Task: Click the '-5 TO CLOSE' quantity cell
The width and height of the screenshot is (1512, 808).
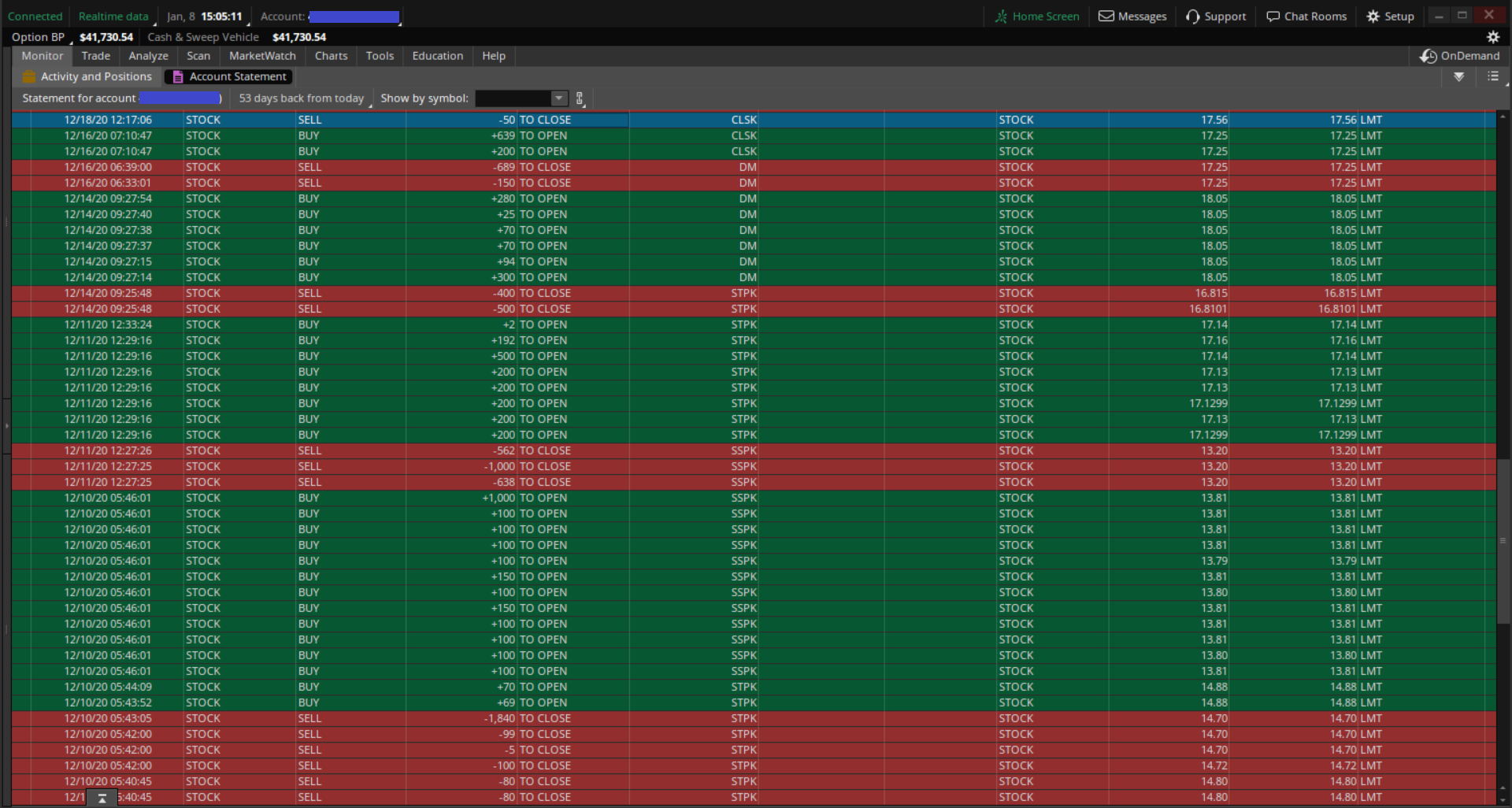Action: [538, 750]
